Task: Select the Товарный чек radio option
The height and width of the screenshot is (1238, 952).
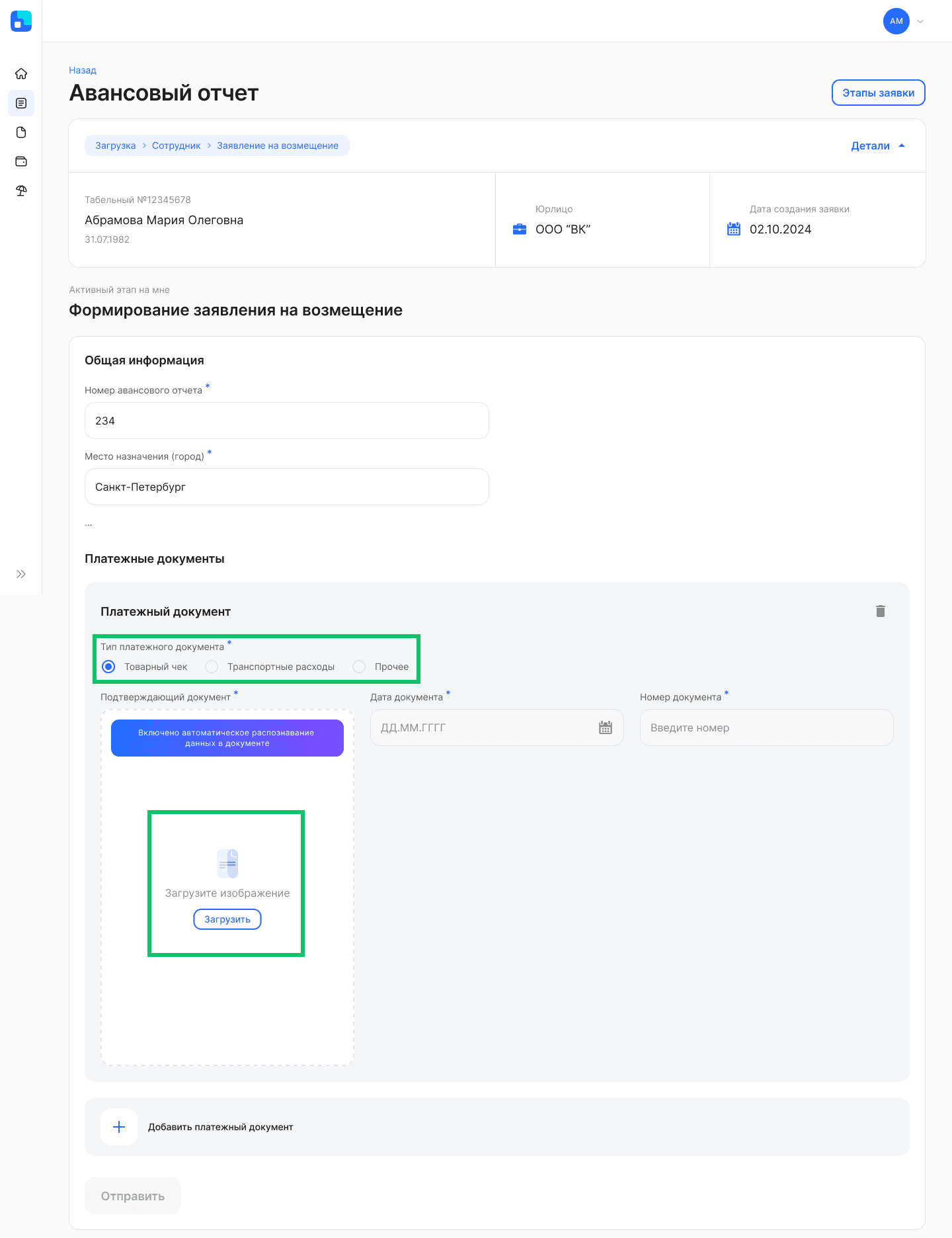Action: (x=109, y=667)
